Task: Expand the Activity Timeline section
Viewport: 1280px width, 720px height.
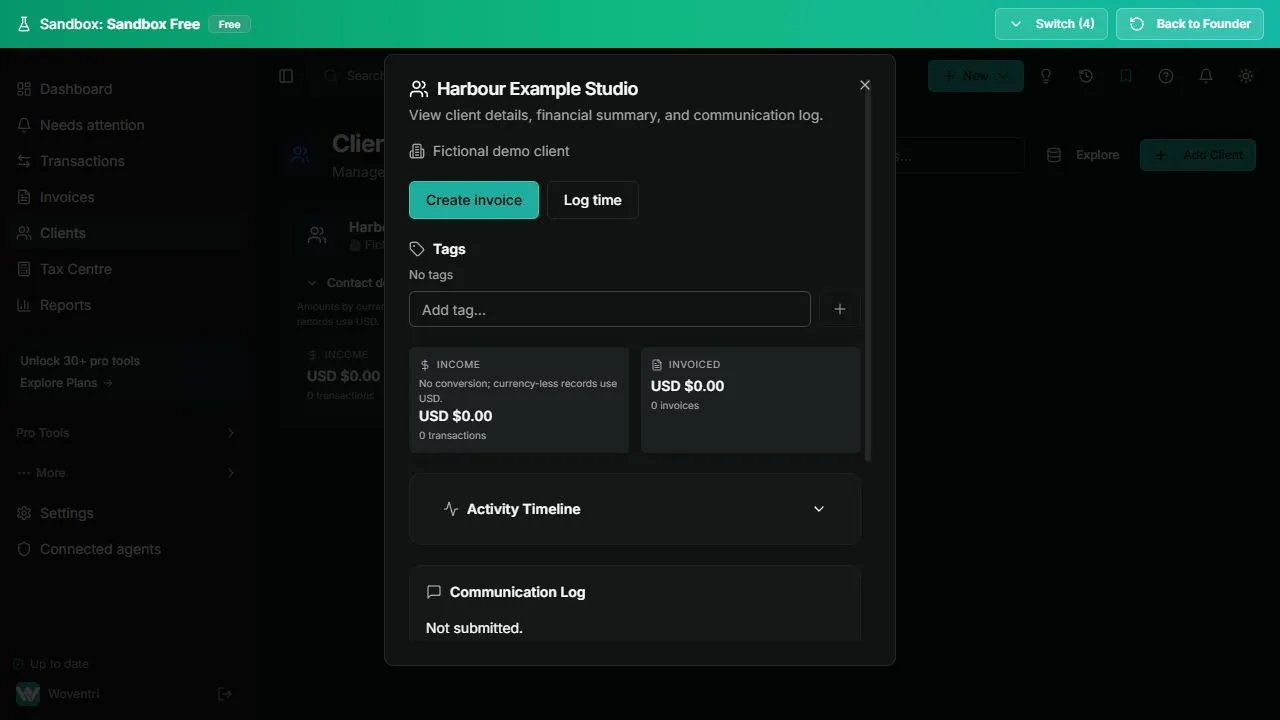Action: coord(635,509)
